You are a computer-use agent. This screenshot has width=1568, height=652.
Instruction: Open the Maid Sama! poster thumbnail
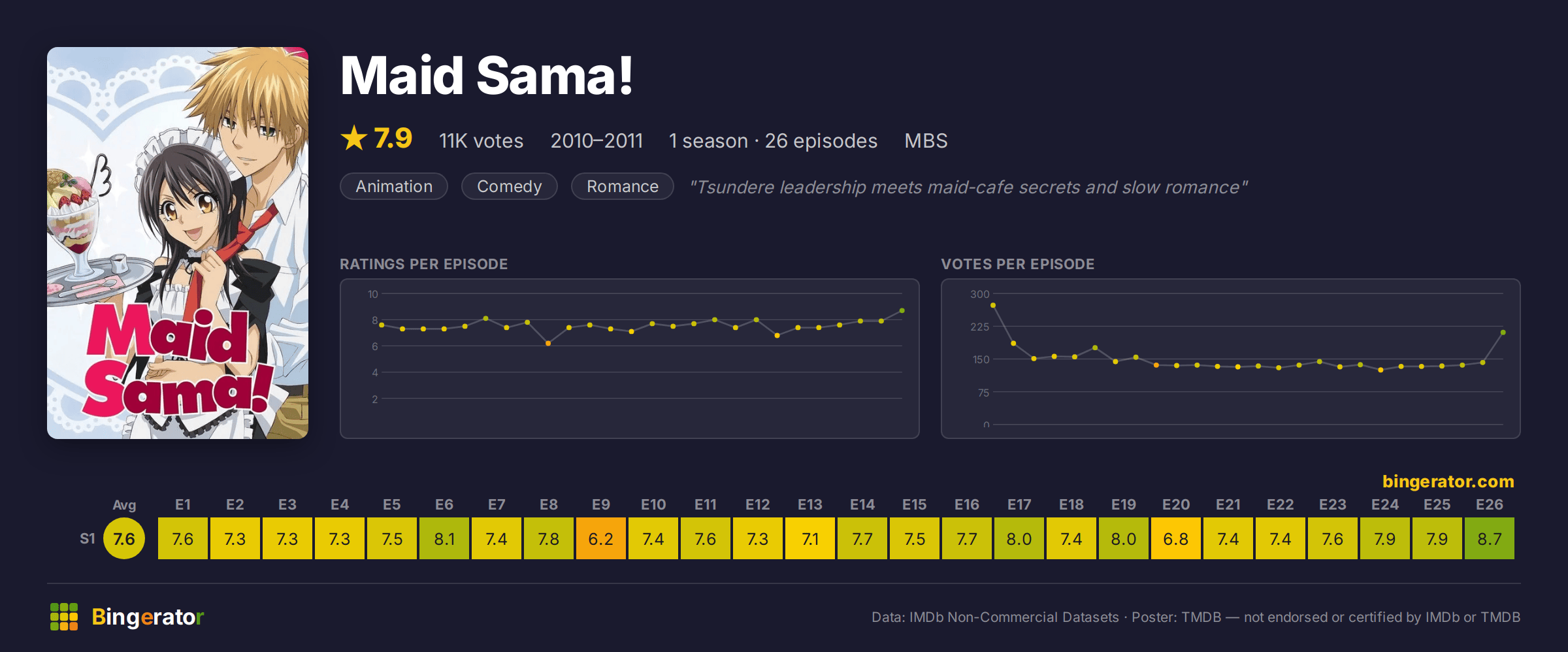178,243
